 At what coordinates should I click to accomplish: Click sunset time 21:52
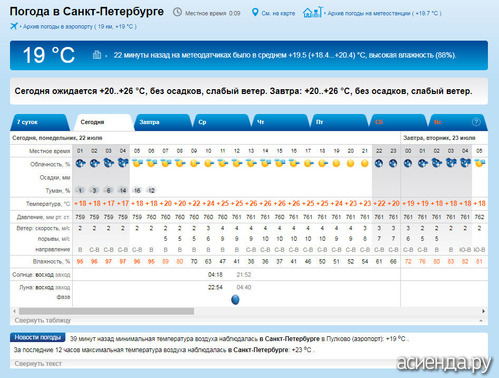click(244, 275)
